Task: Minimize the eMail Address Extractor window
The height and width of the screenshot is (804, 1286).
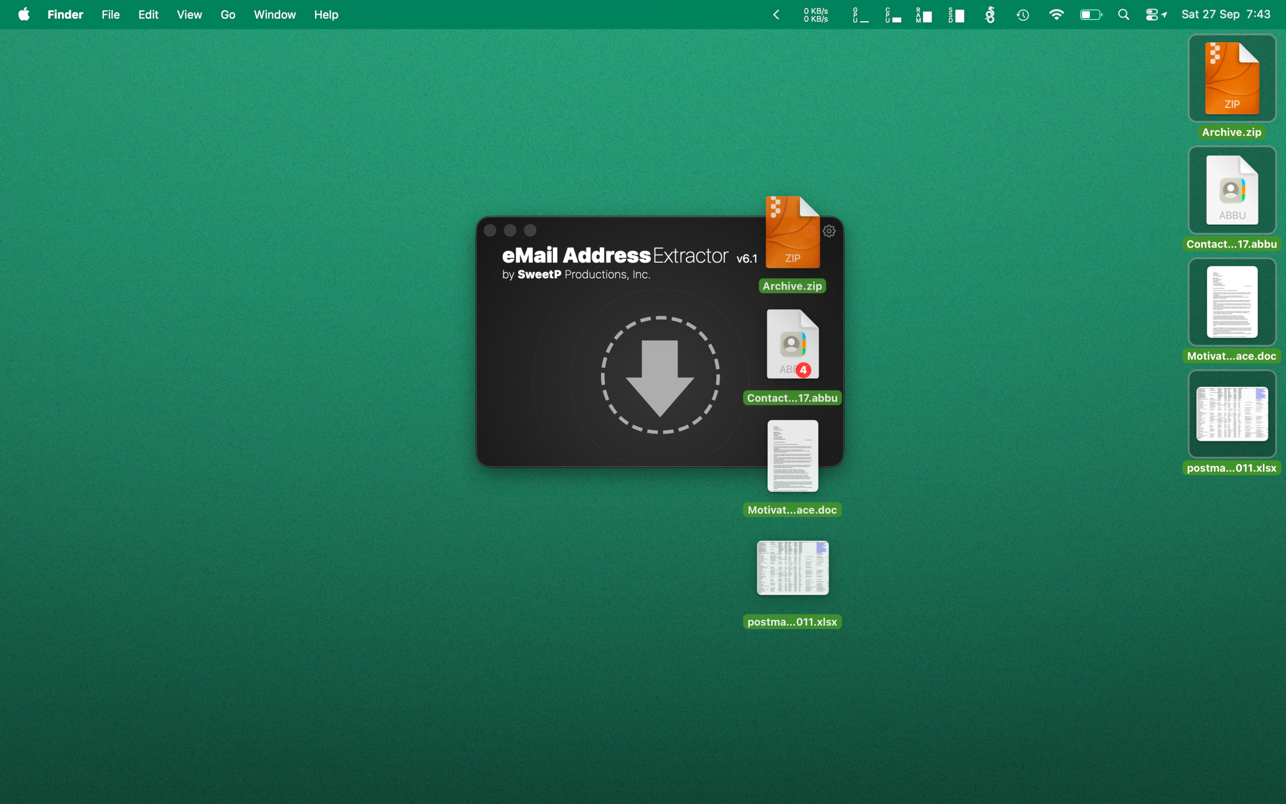Action: tap(510, 230)
